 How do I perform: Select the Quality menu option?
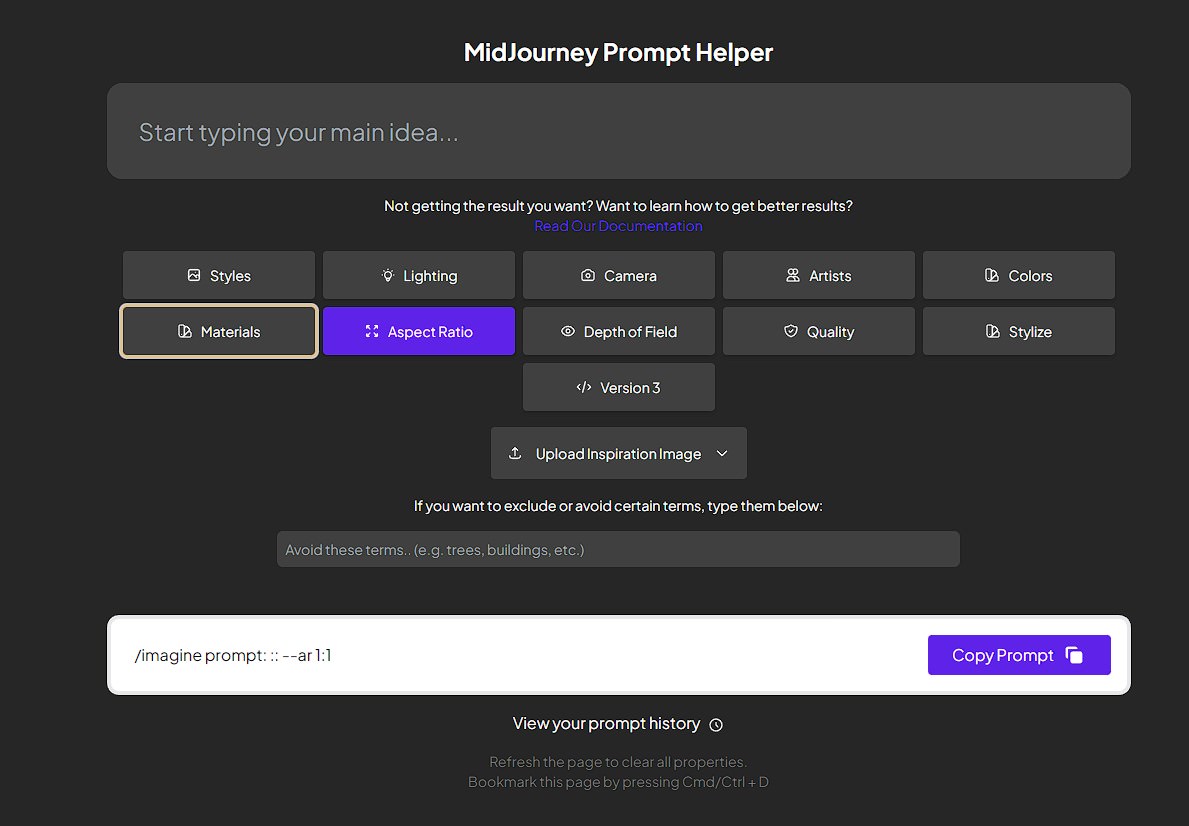tap(818, 331)
